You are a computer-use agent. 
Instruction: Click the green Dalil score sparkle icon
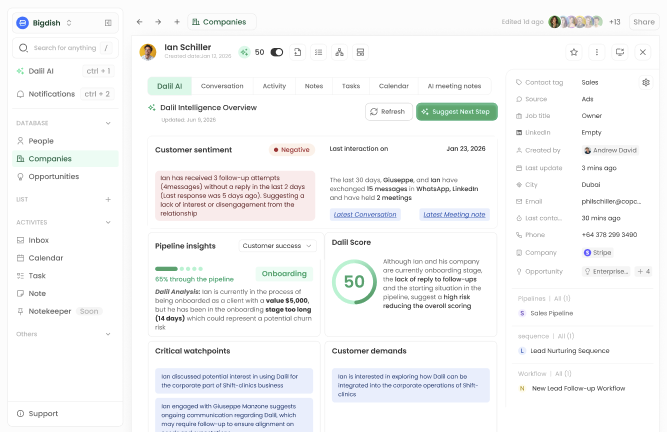pyautogui.click(x=244, y=52)
